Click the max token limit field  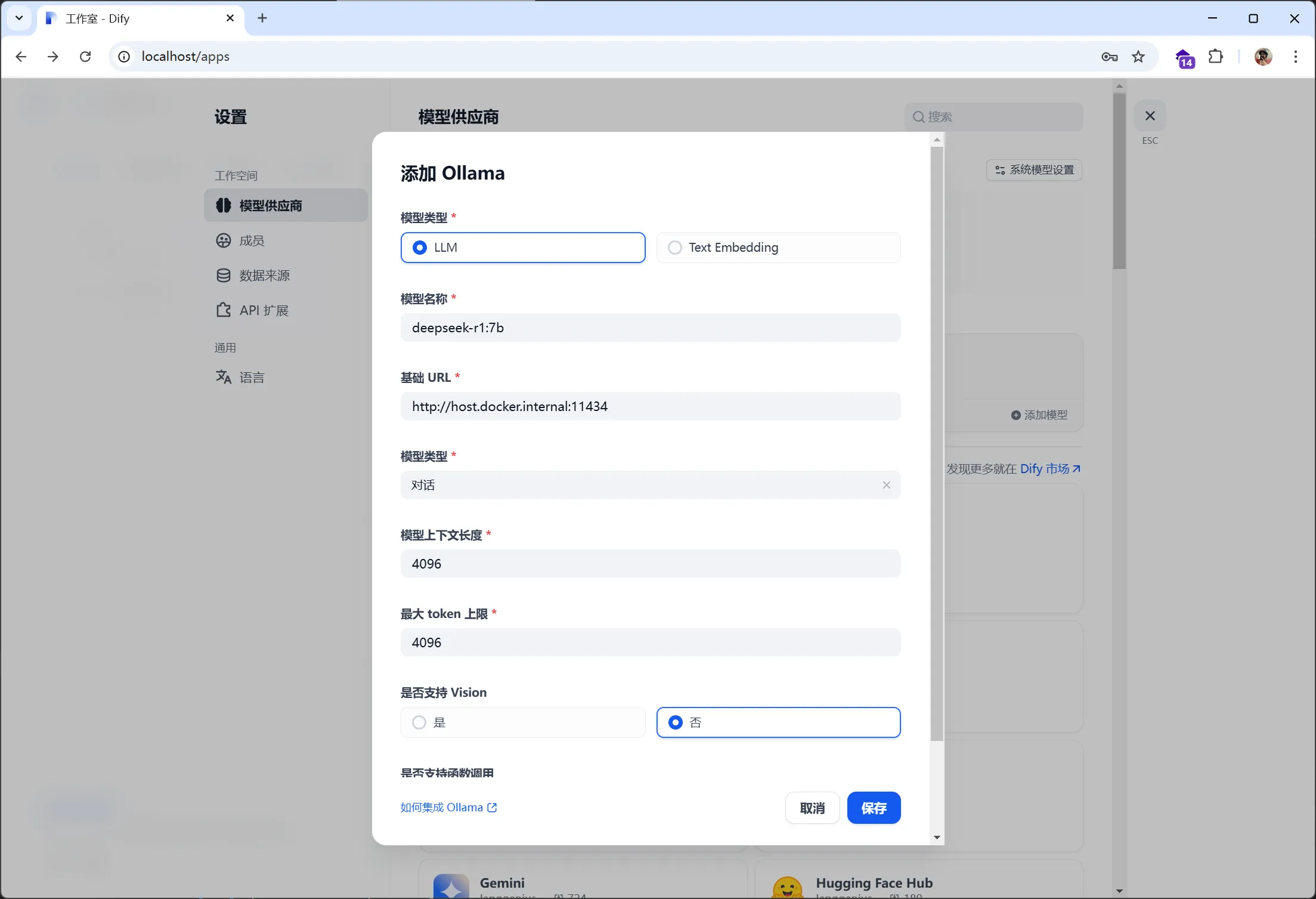[x=651, y=642]
